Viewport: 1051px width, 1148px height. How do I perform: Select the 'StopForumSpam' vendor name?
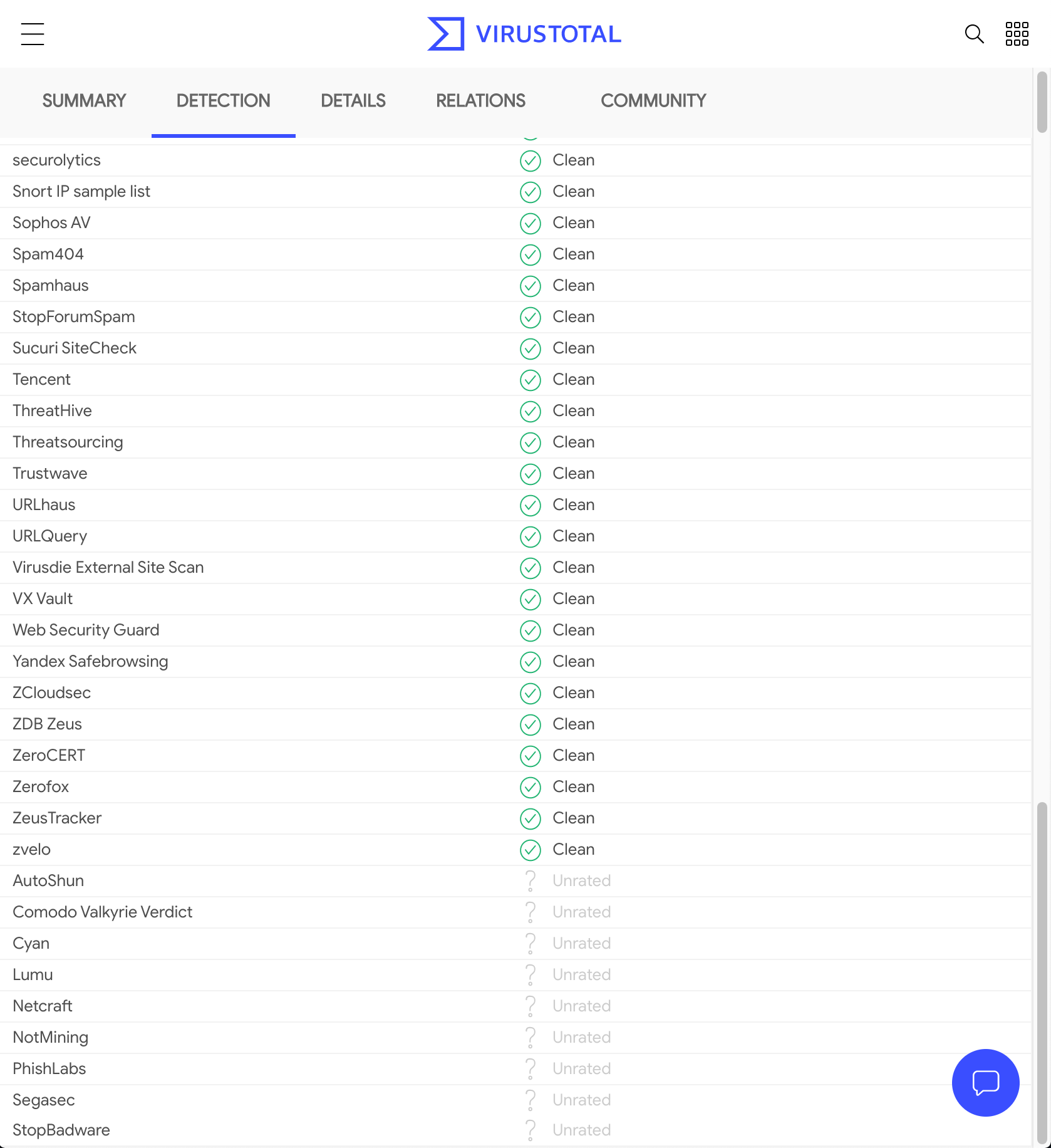[x=74, y=316]
